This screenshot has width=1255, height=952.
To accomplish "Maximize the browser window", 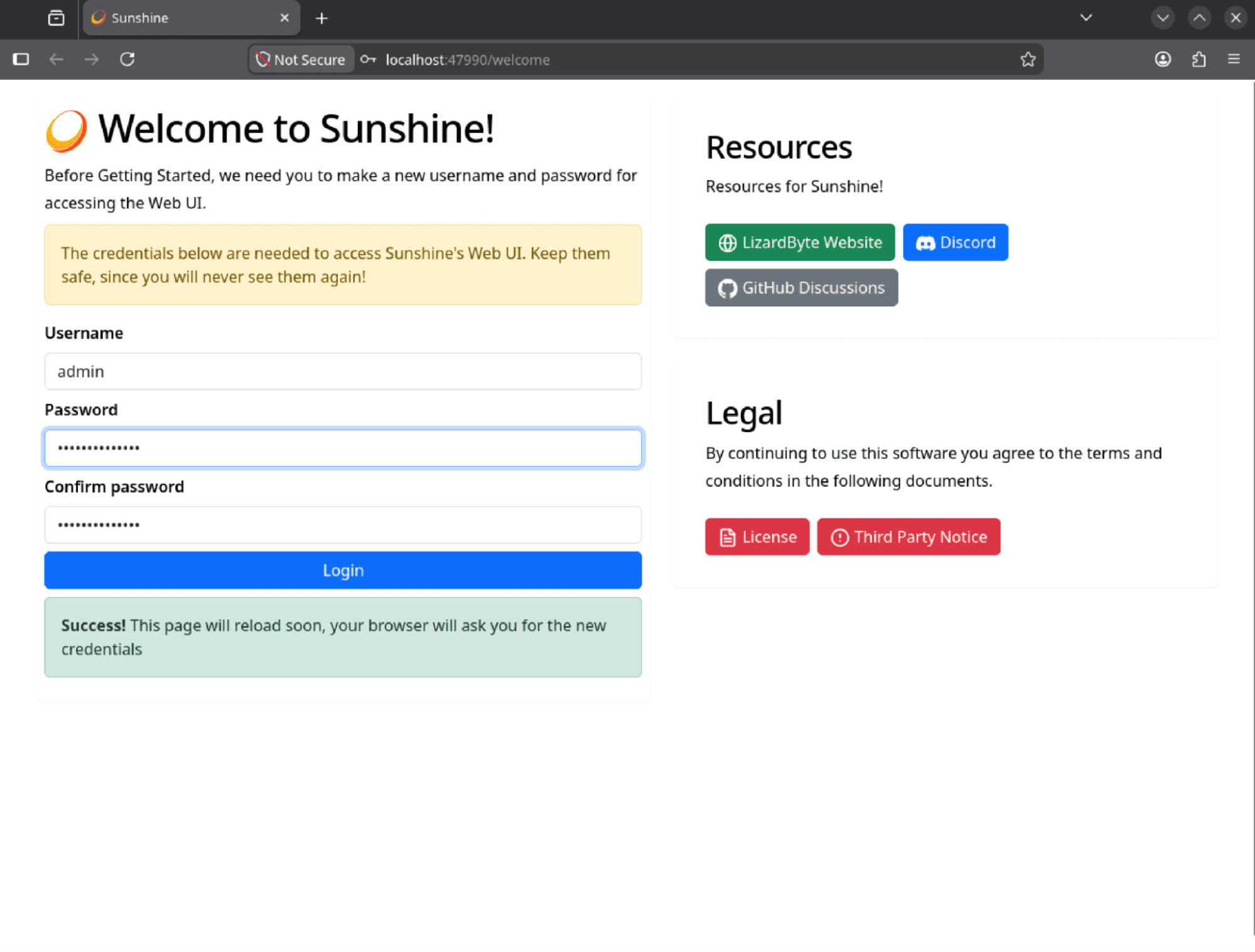I will click(x=1199, y=18).
